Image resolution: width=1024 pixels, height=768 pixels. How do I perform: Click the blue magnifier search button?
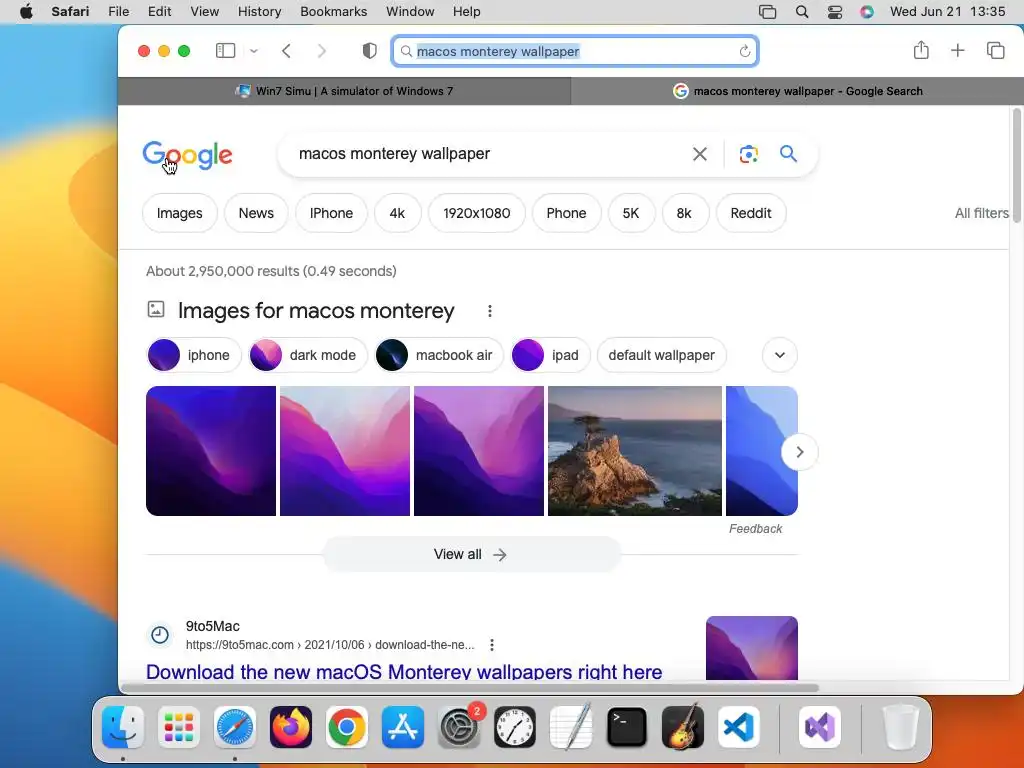pyautogui.click(x=788, y=153)
